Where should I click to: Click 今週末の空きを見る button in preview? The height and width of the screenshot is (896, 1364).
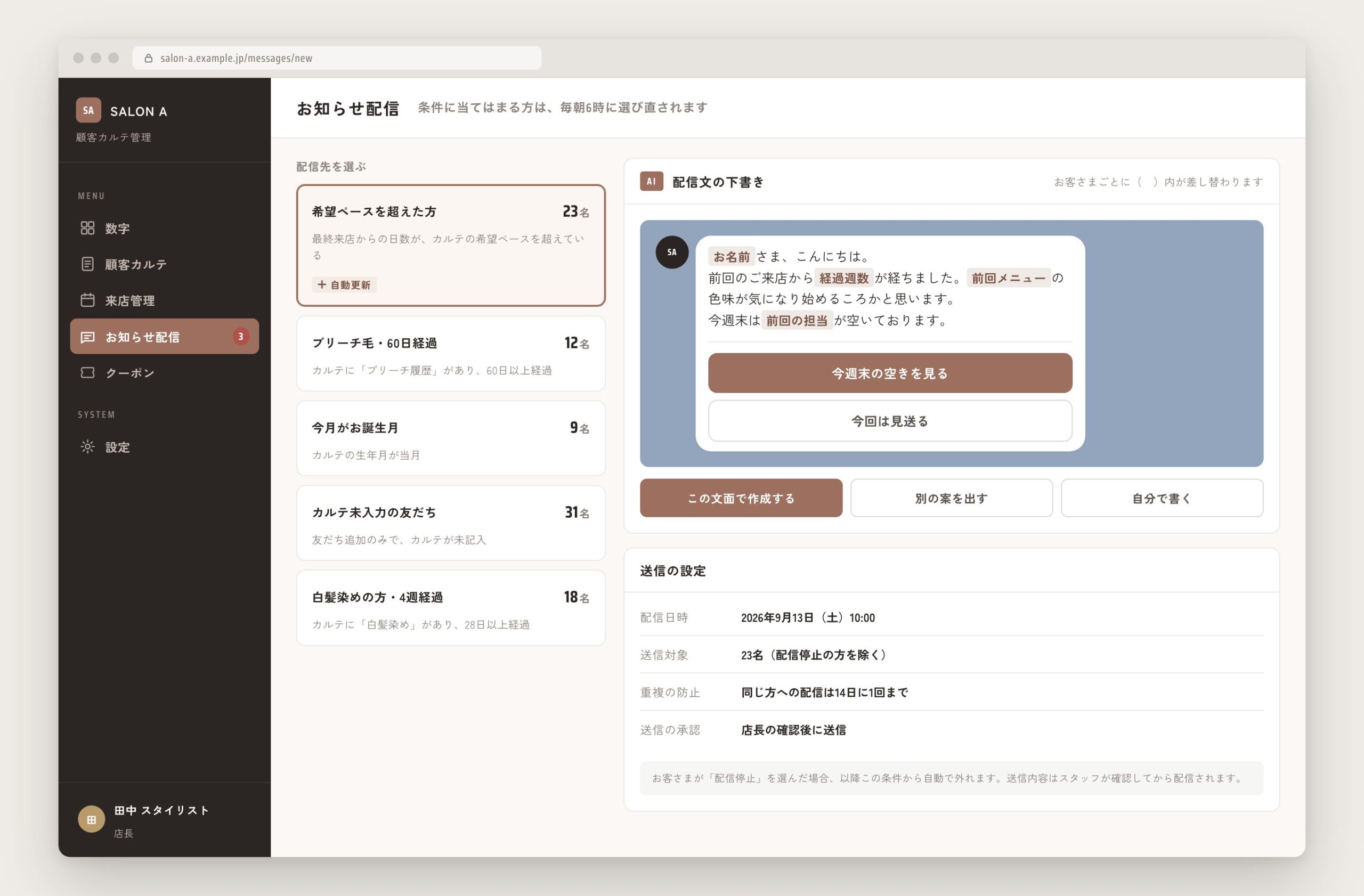(890, 373)
